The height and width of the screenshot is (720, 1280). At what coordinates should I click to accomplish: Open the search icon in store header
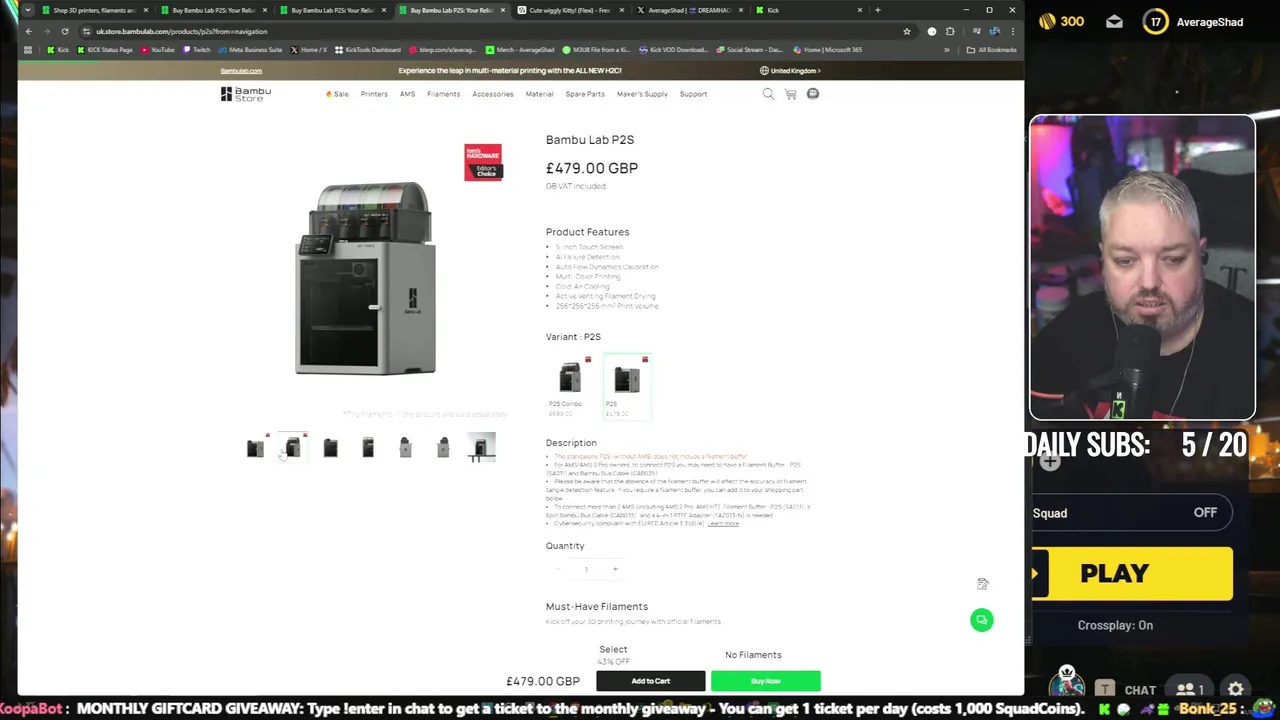768,94
